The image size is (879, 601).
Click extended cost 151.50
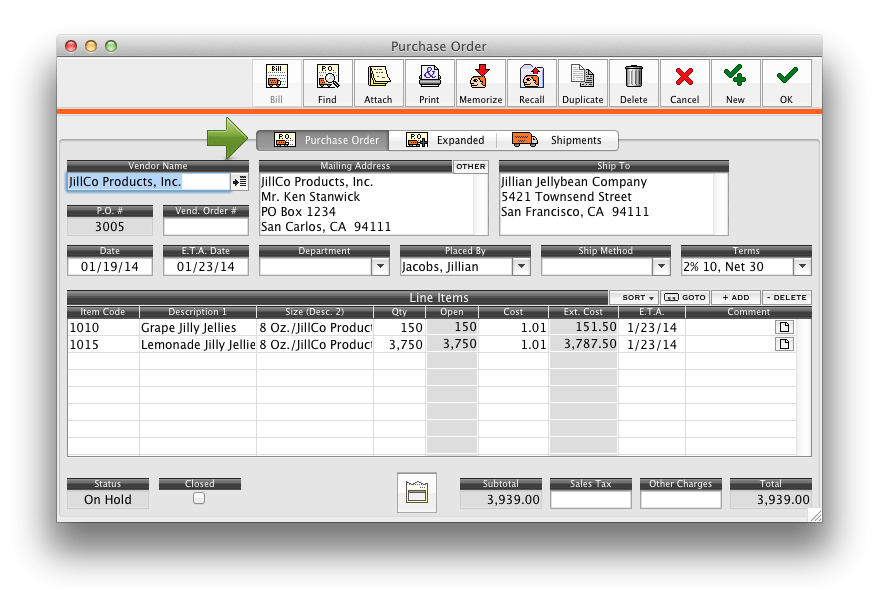coord(584,327)
